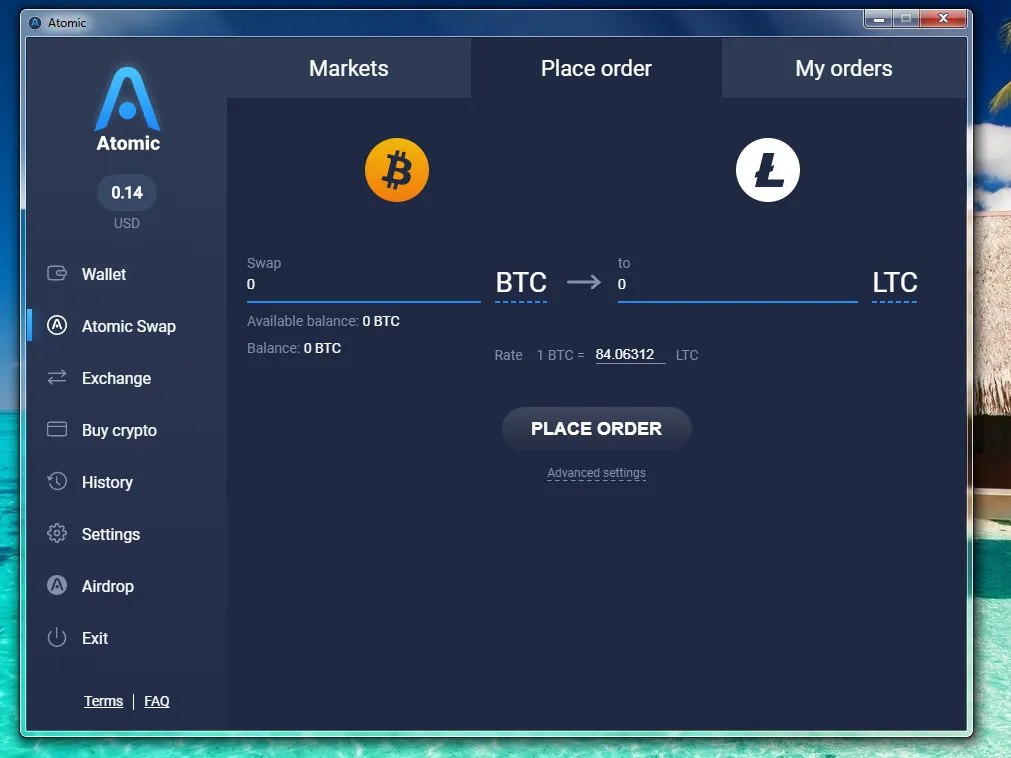Open the My orders tab
The height and width of the screenshot is (758, 1011).
(844, 68)
